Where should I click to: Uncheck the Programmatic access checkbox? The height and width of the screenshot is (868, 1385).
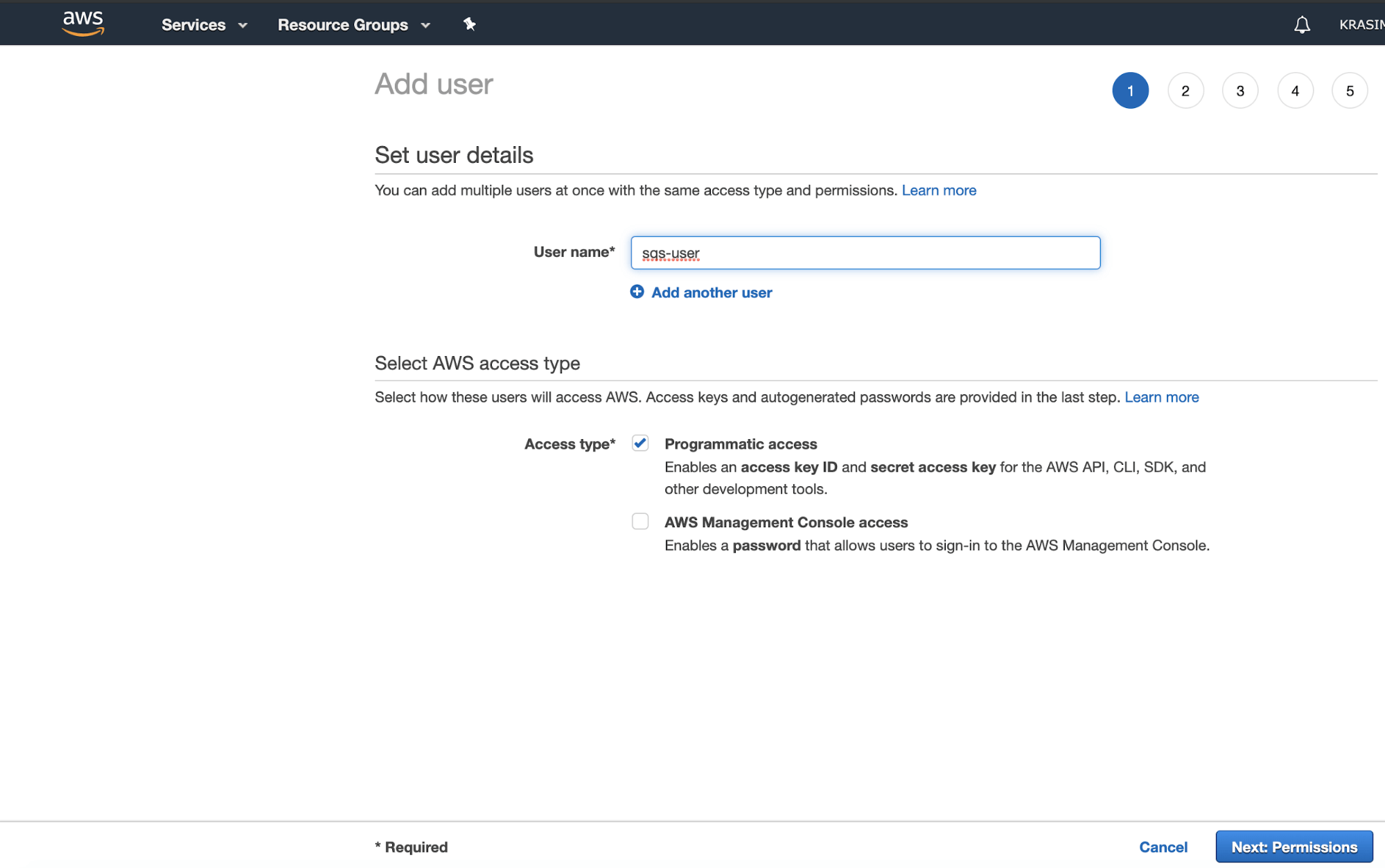coord(639,443)
